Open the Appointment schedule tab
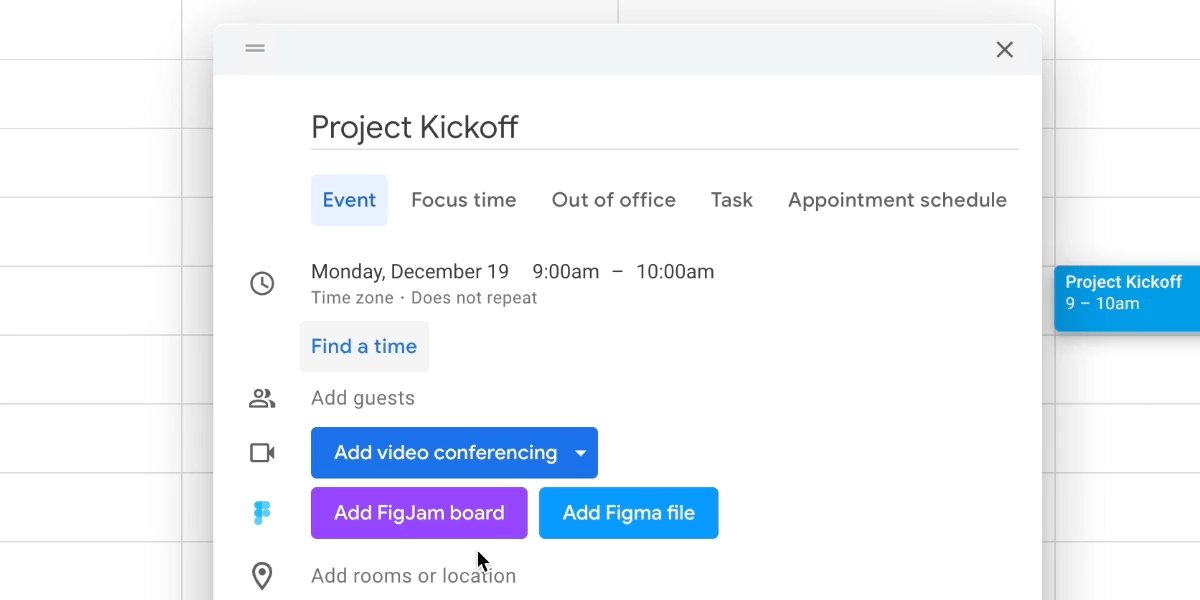The width and height of the screenshot is (1200, 600). (896, 199)
